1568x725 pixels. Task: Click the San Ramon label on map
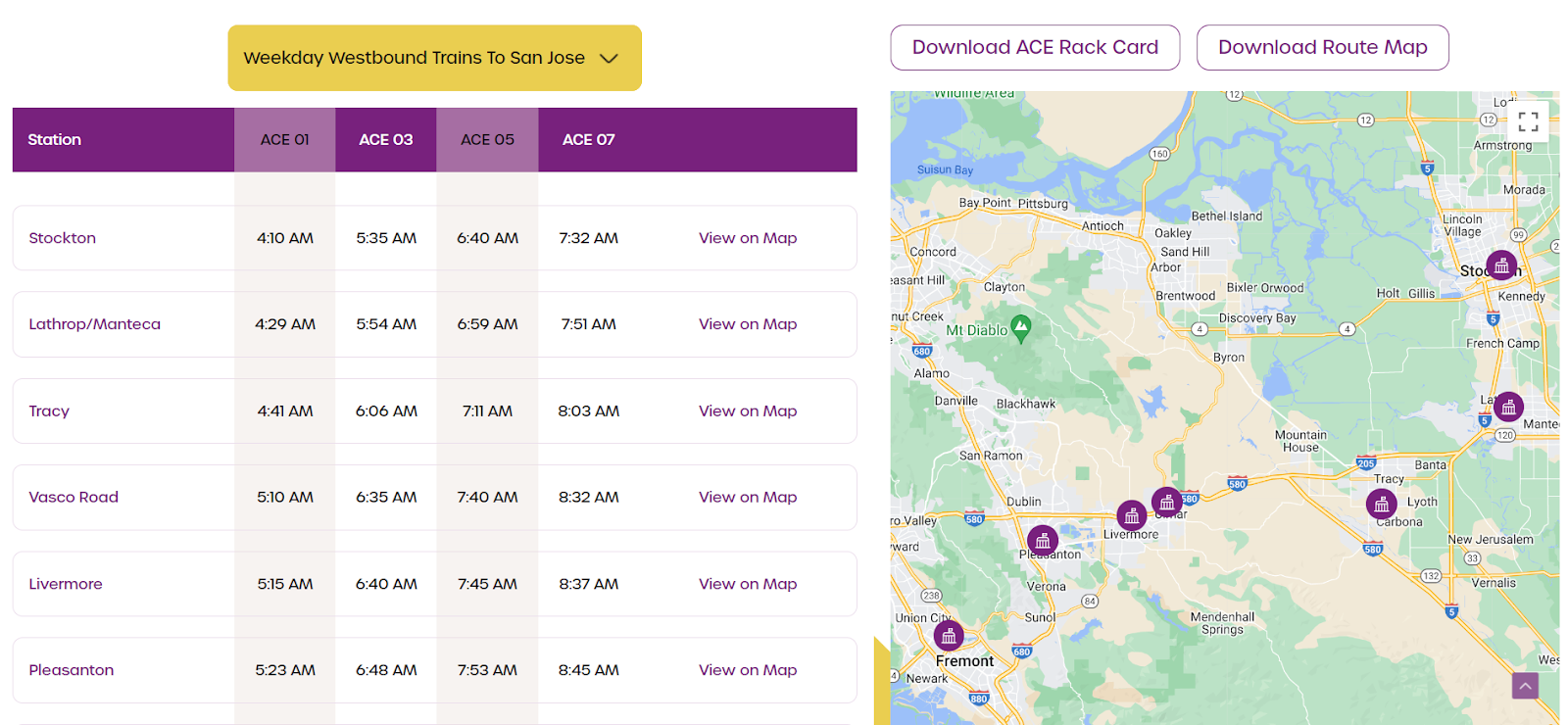(x=991, y=456)
